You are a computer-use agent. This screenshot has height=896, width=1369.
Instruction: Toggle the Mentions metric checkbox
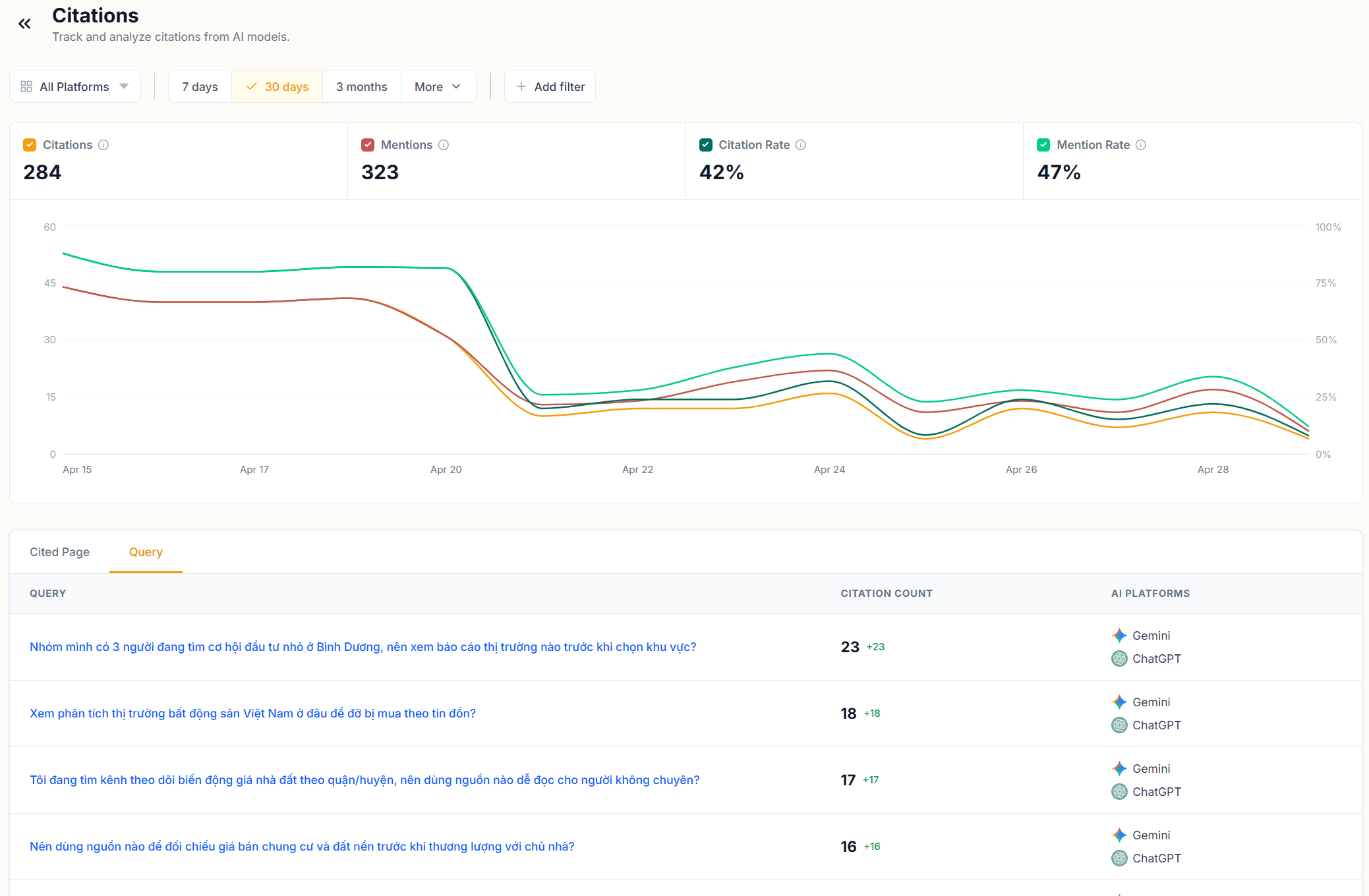[368, 145]
